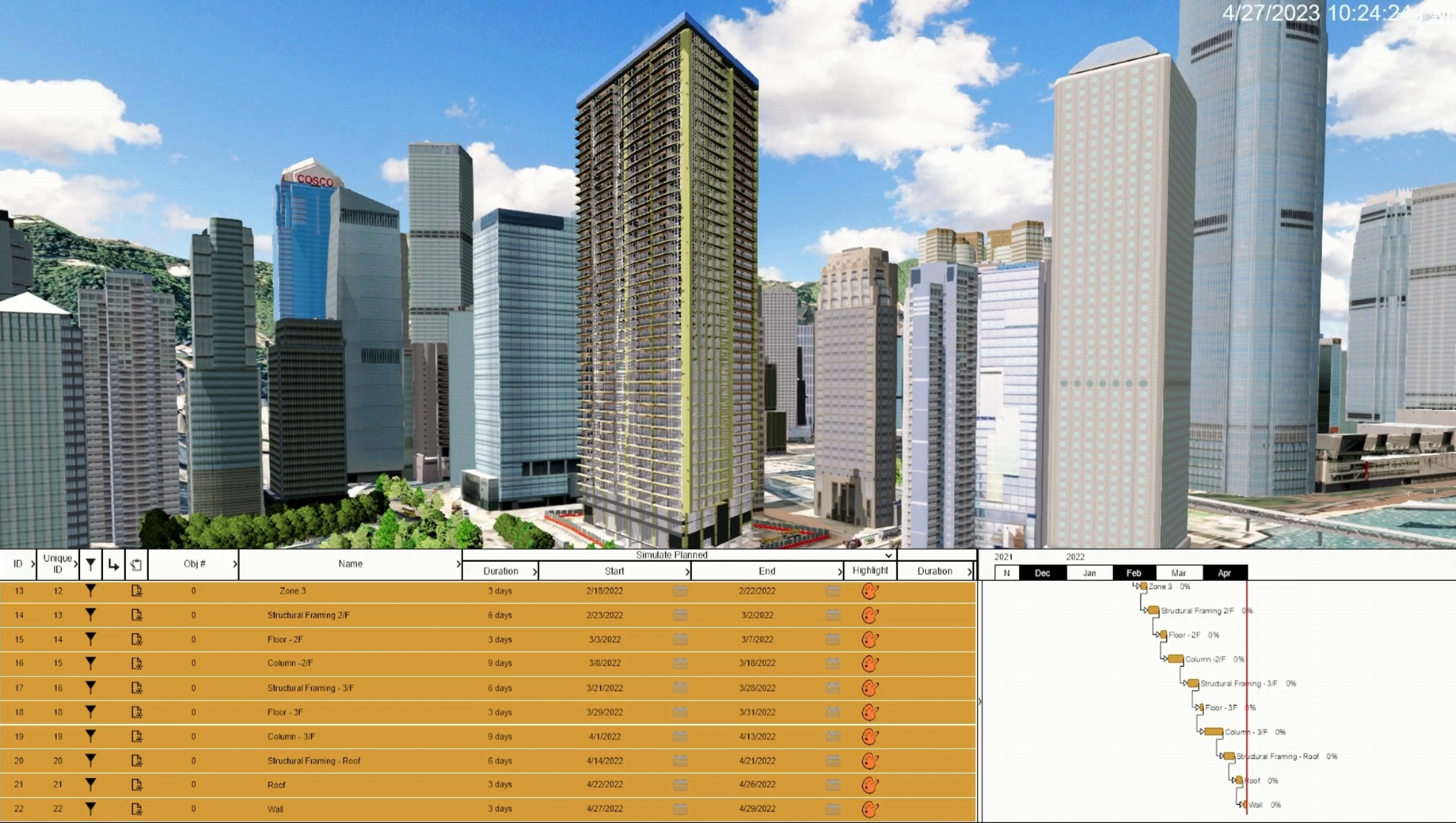Click the document icon in the Zone 3 row
This screenshot has height=823, width=1456.
click(136, 590)
